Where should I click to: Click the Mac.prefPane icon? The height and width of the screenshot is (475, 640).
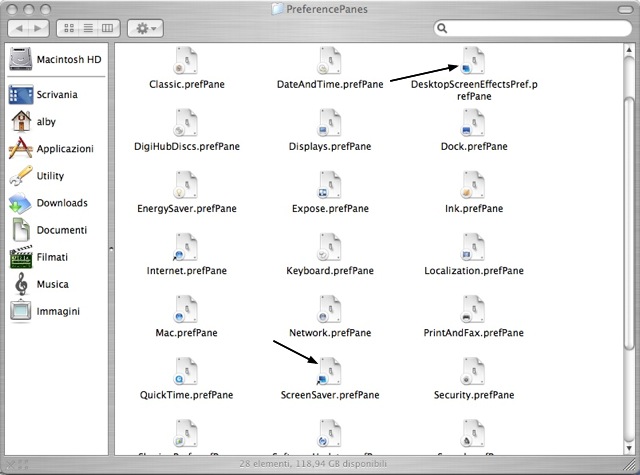click(187, 309)
